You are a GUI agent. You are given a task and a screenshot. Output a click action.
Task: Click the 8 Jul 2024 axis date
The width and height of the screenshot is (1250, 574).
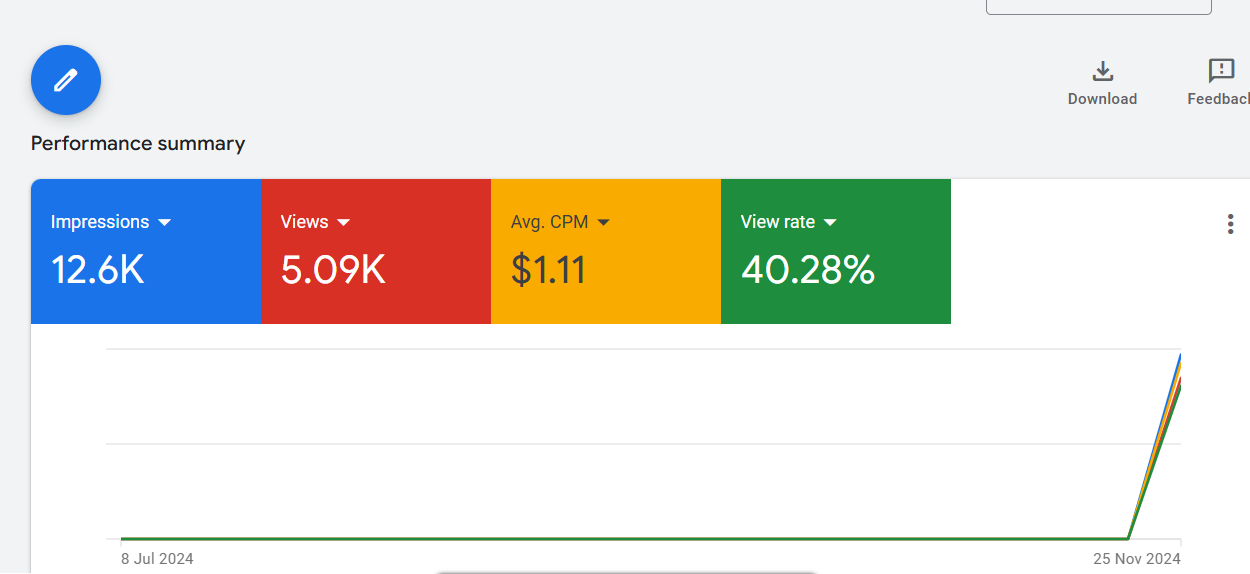coord(157,558)
